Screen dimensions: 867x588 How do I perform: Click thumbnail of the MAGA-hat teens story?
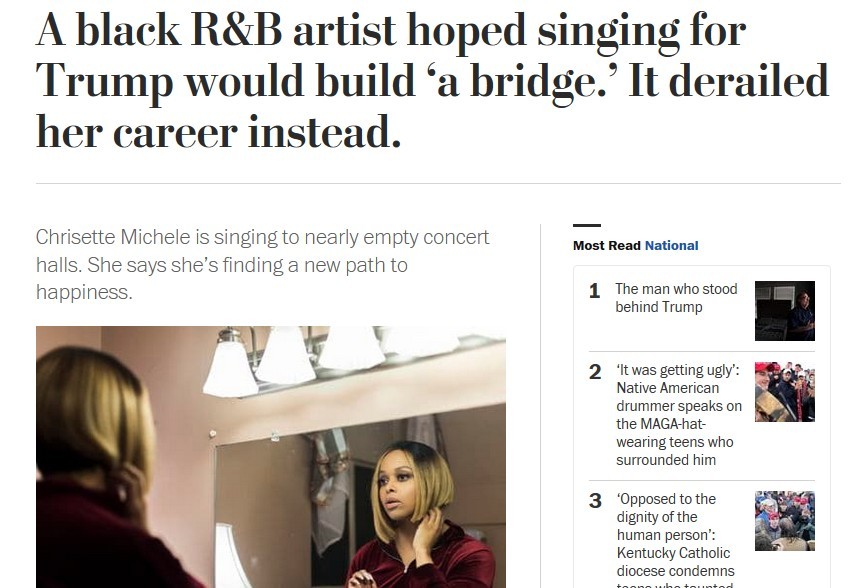click(x=784, y=391)
